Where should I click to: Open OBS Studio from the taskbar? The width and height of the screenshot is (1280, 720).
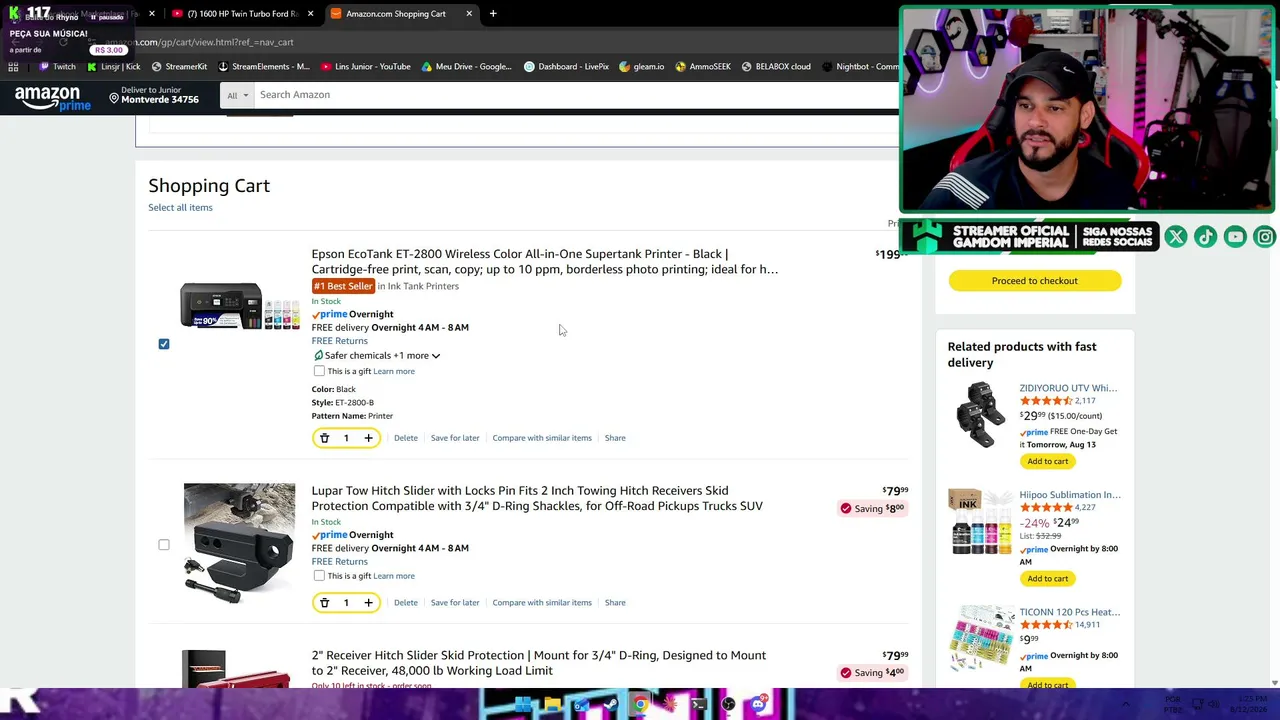tap(728, 705)
